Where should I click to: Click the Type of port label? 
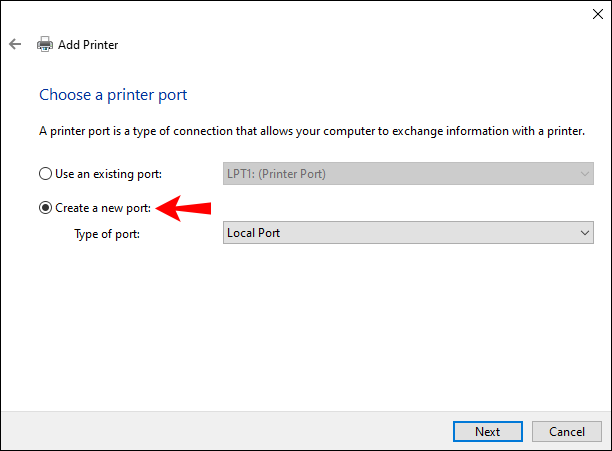[107, 234]
